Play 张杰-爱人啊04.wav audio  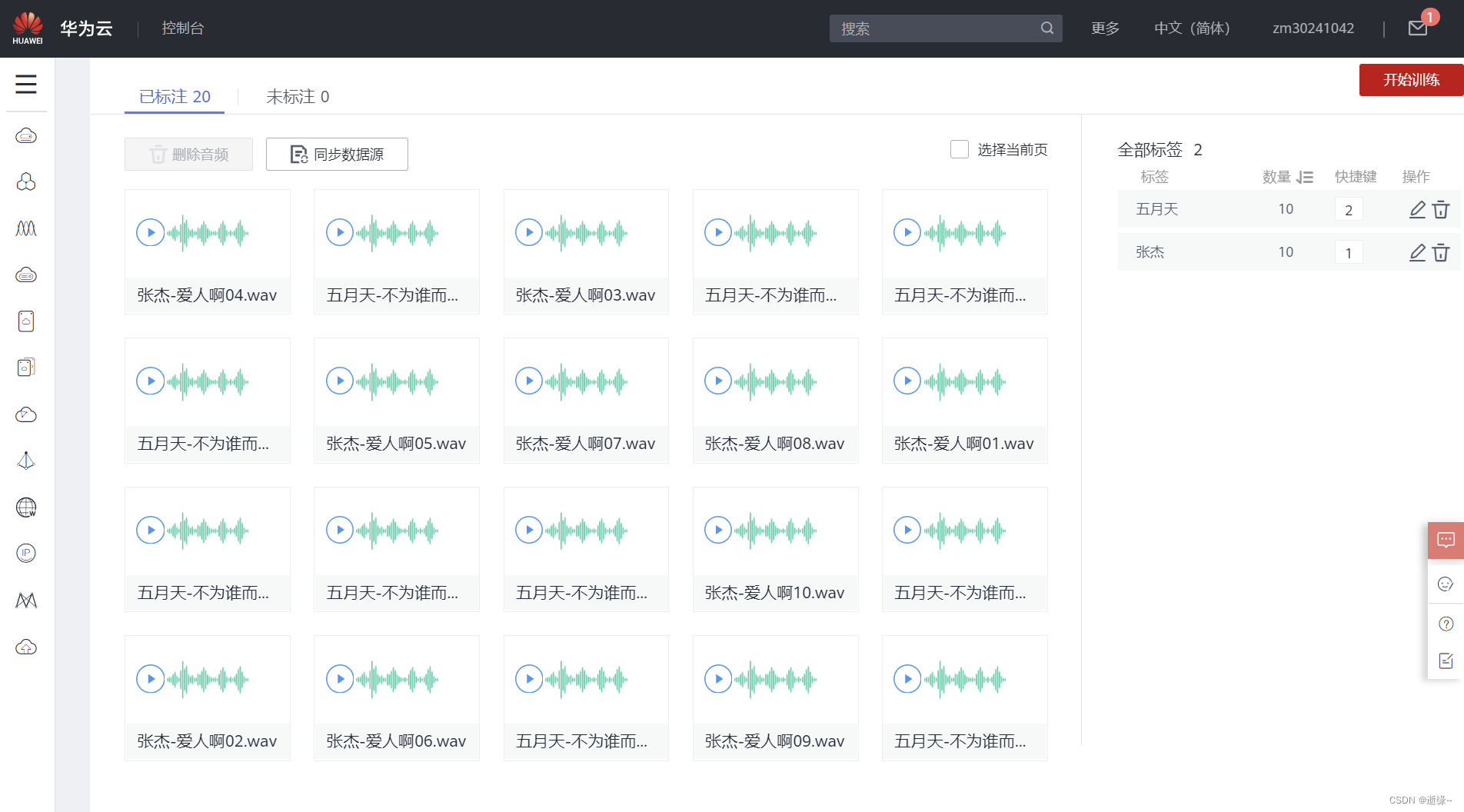tap(151, 232)
